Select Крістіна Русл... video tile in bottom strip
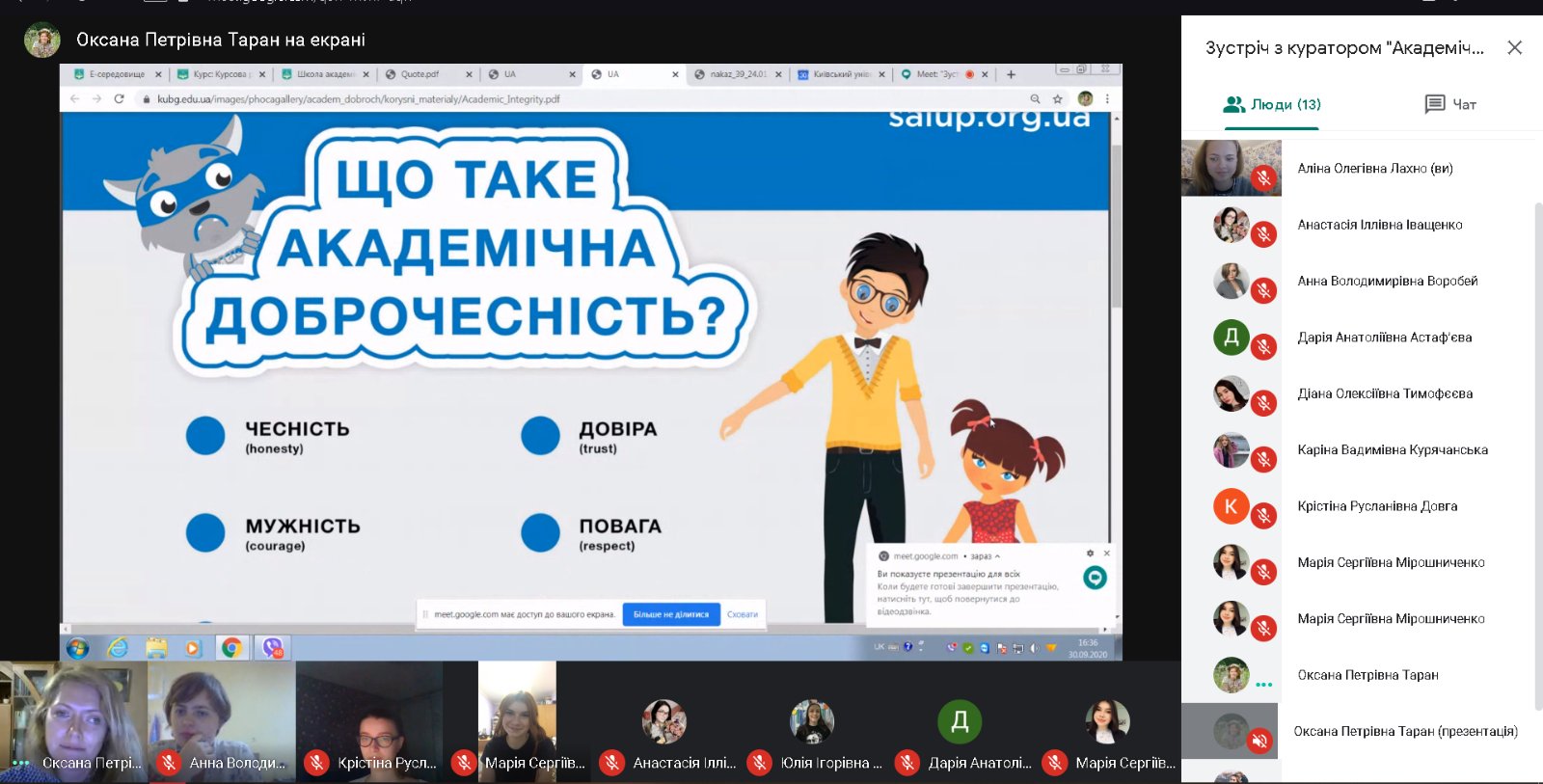 pyautogui.click(x=369, y=720)
